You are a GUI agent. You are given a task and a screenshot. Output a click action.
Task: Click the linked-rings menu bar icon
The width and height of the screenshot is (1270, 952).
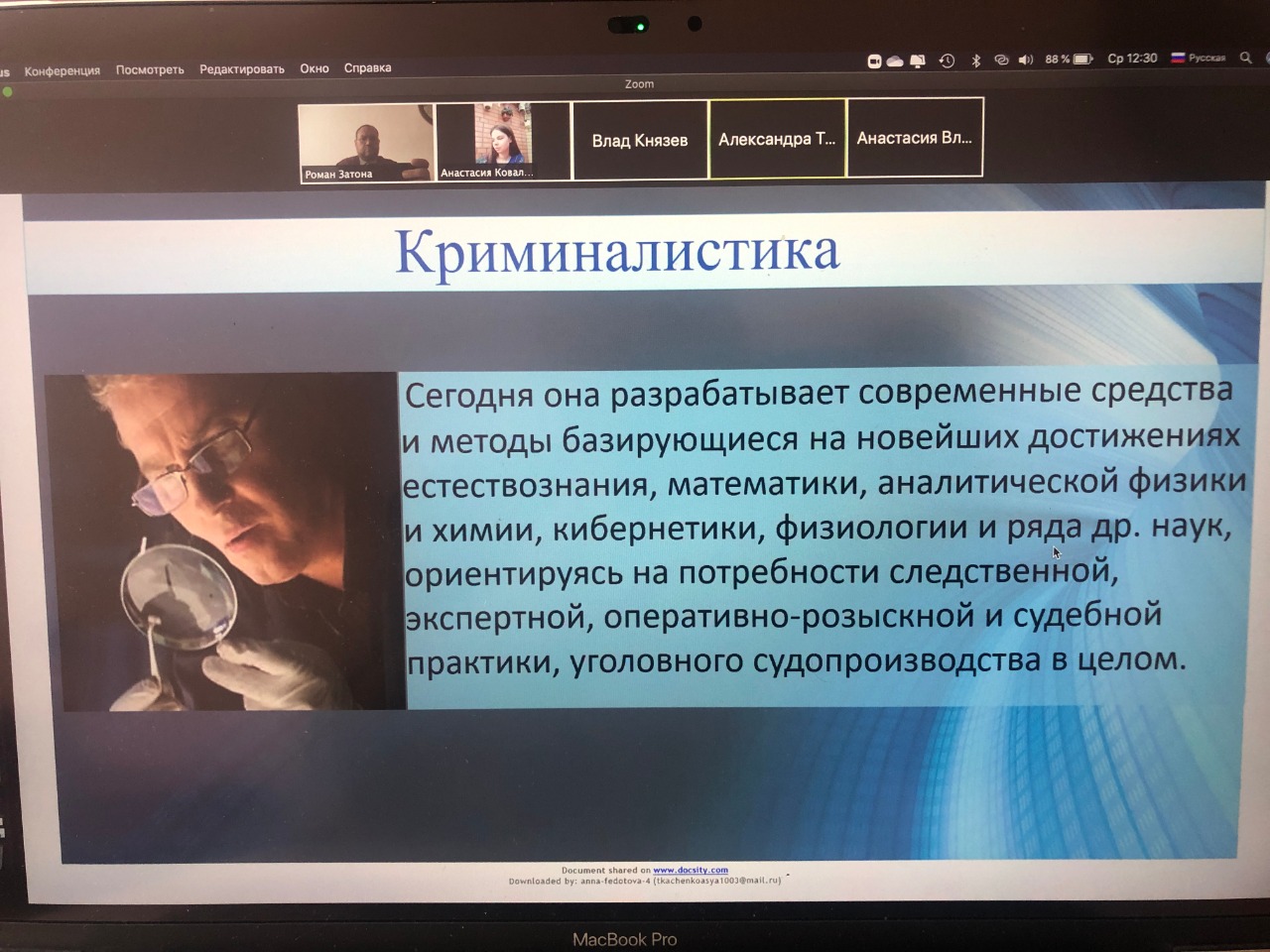(1001, 59)
